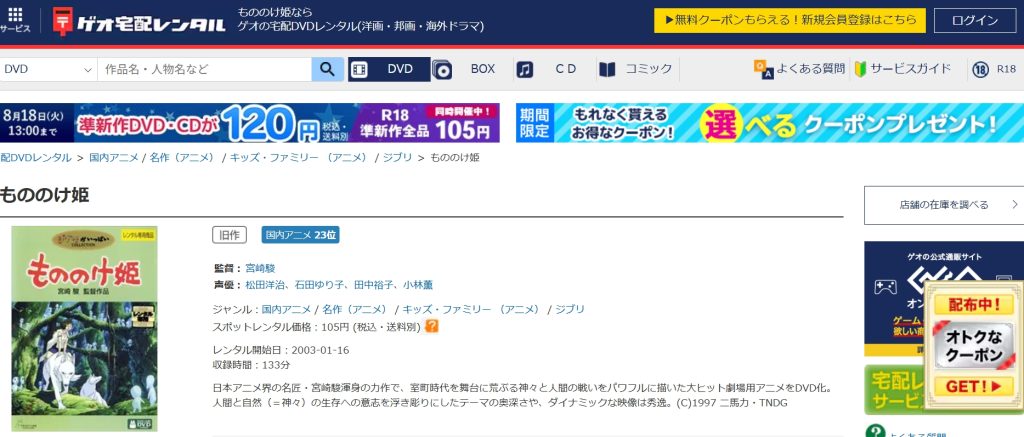Open the サービスガイド link
This screenshot has width=1024, height=437.
pyautogui.click(x=910, y=69)
